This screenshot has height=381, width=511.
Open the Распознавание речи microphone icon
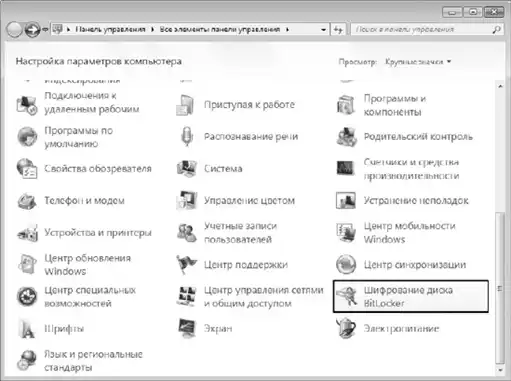(x=187, y=137)
